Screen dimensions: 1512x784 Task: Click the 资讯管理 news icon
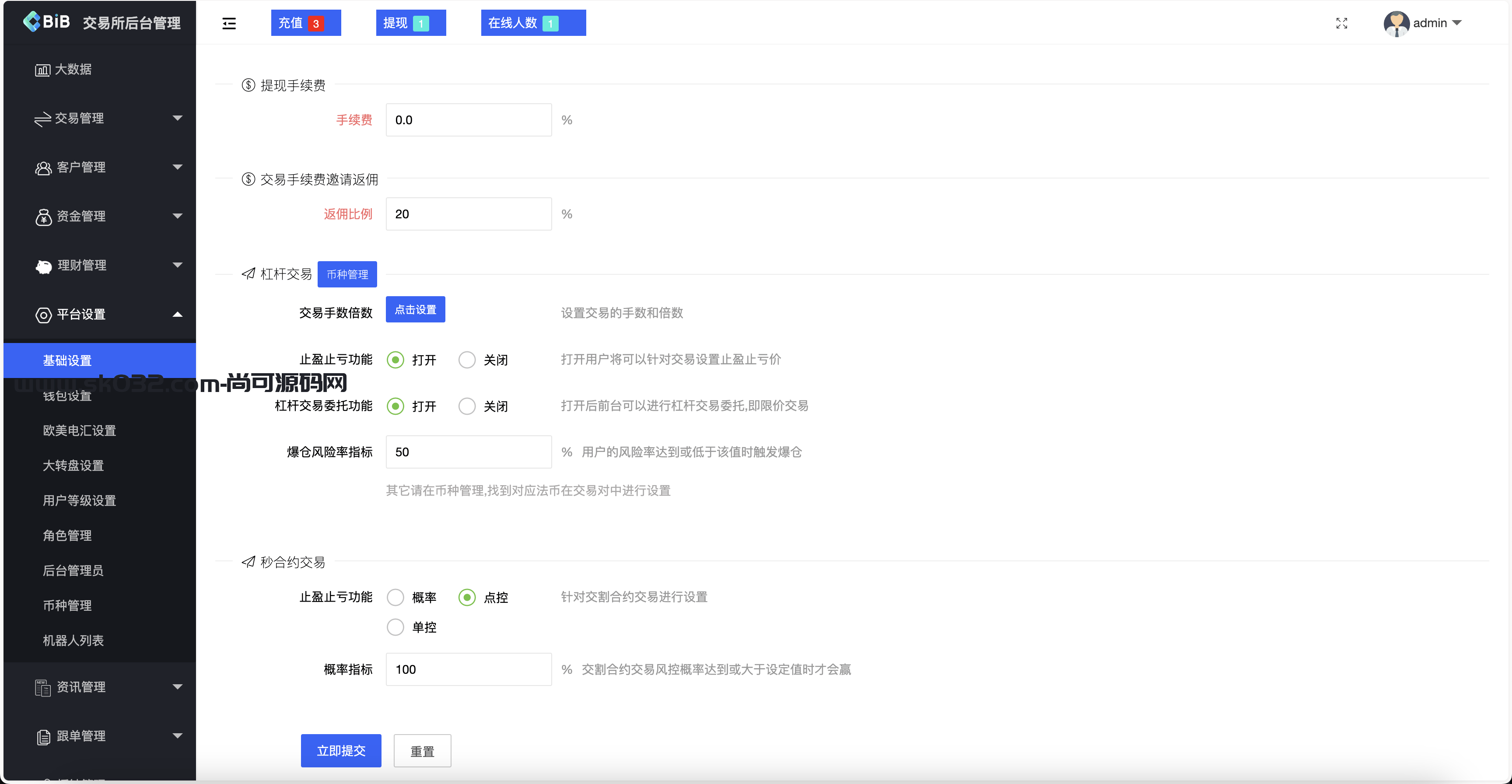[x=43, y=687]
